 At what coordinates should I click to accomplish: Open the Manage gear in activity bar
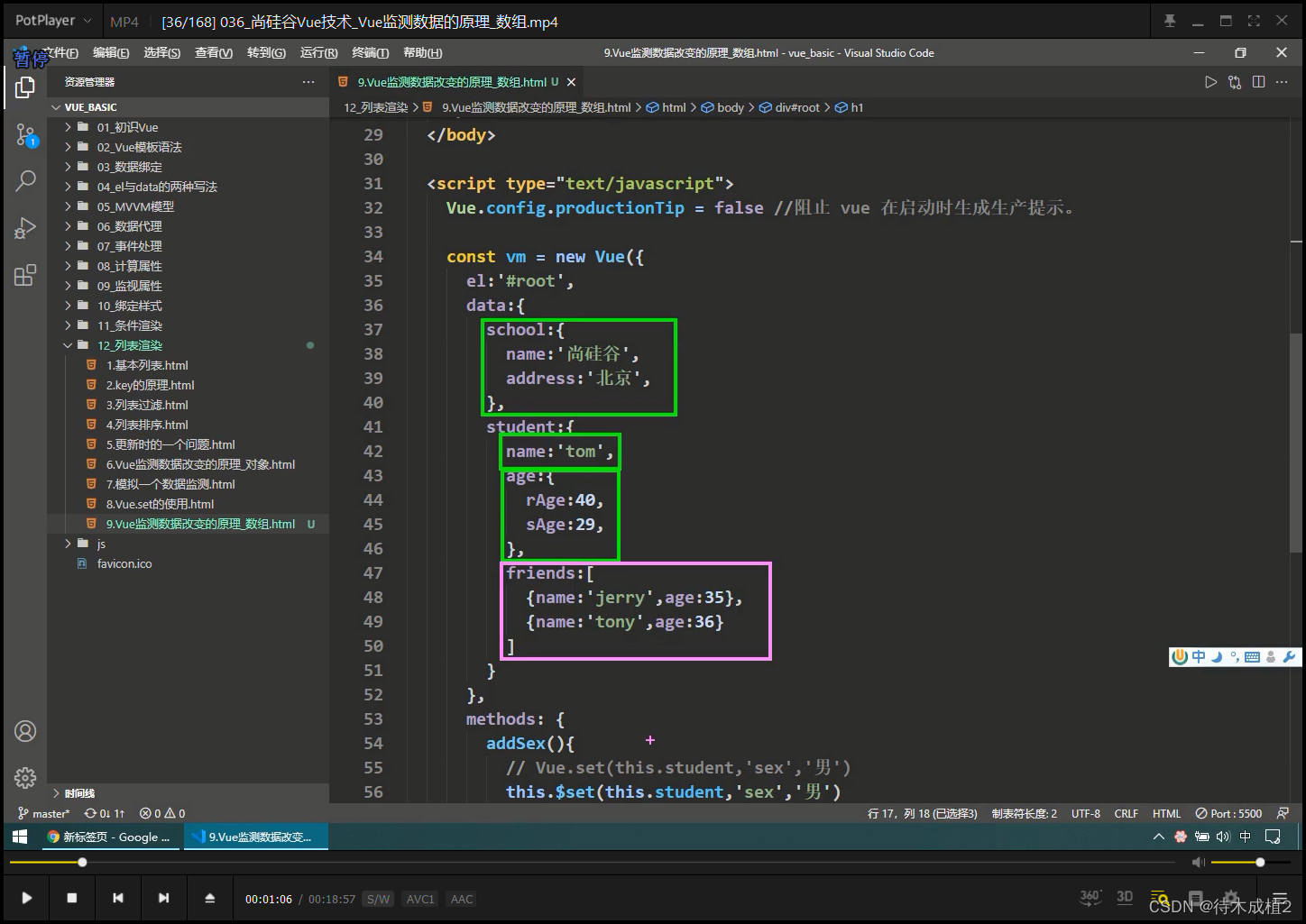pos(25,777)
